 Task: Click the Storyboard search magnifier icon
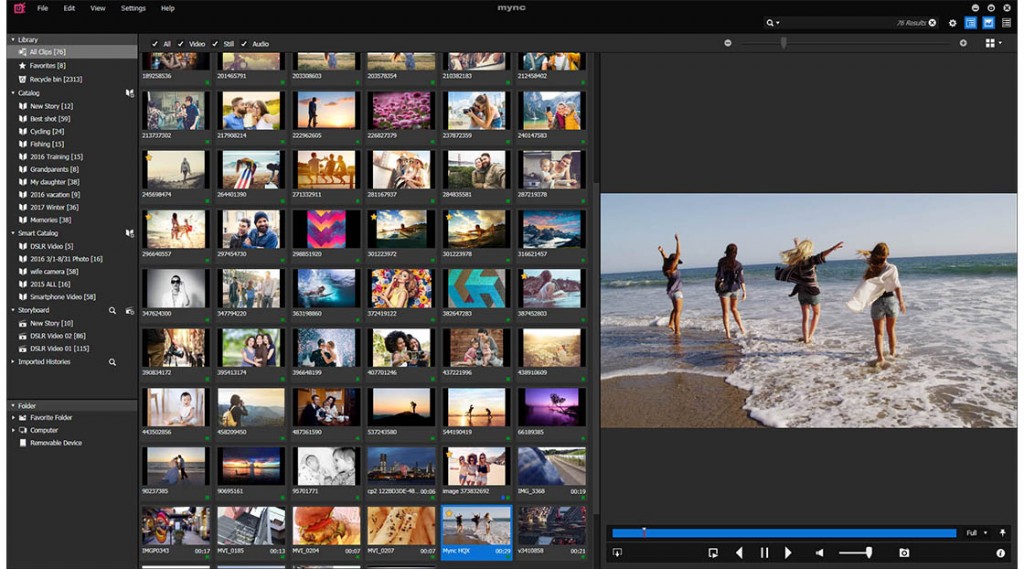pyautogui.click(x=112, y=311)
